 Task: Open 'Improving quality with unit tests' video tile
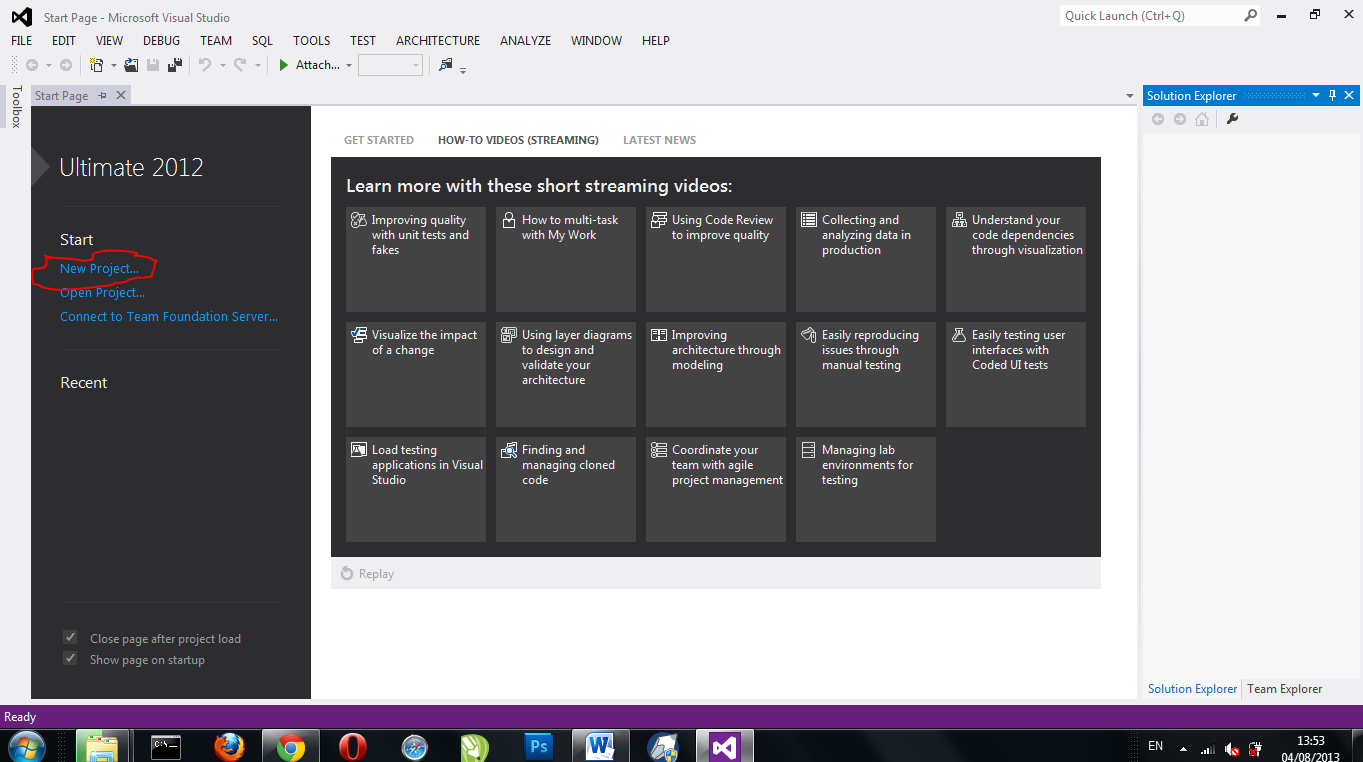click(416, 260)
